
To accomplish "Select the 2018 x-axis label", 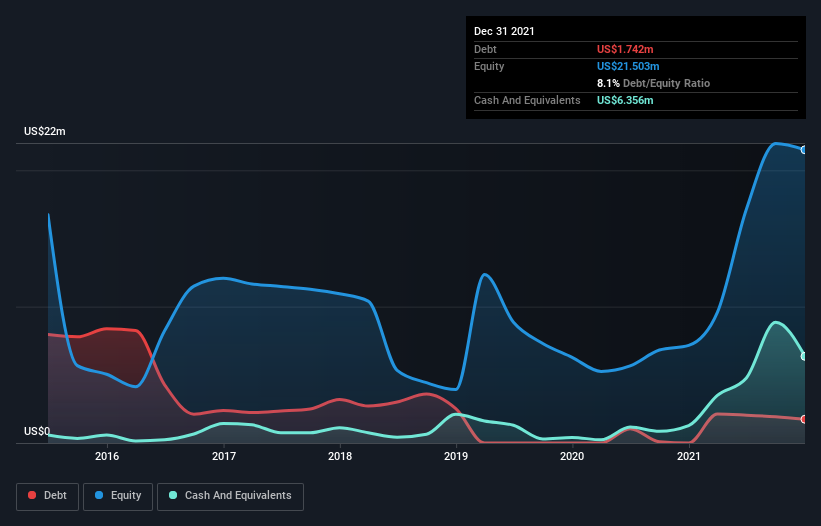I will tap(340, 456).
